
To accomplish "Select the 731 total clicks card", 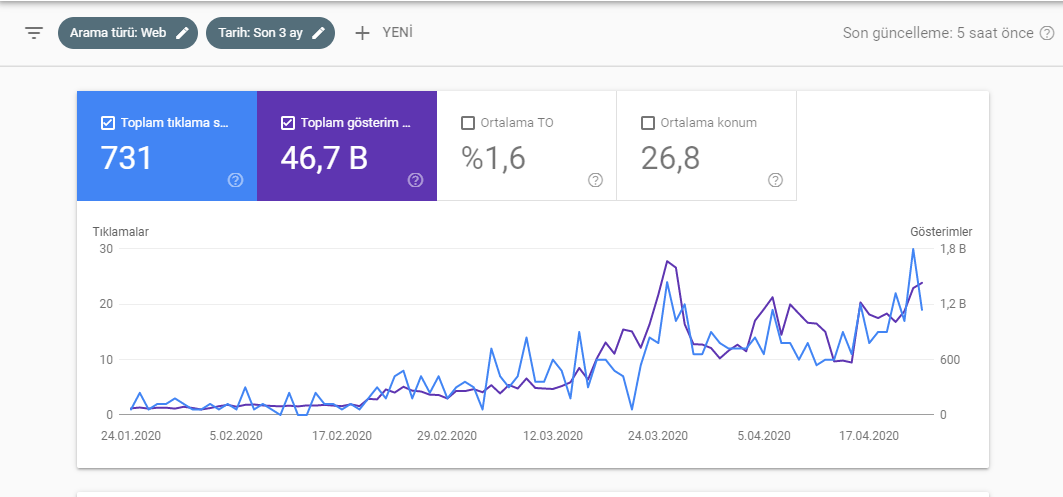I will click(167, 146).
